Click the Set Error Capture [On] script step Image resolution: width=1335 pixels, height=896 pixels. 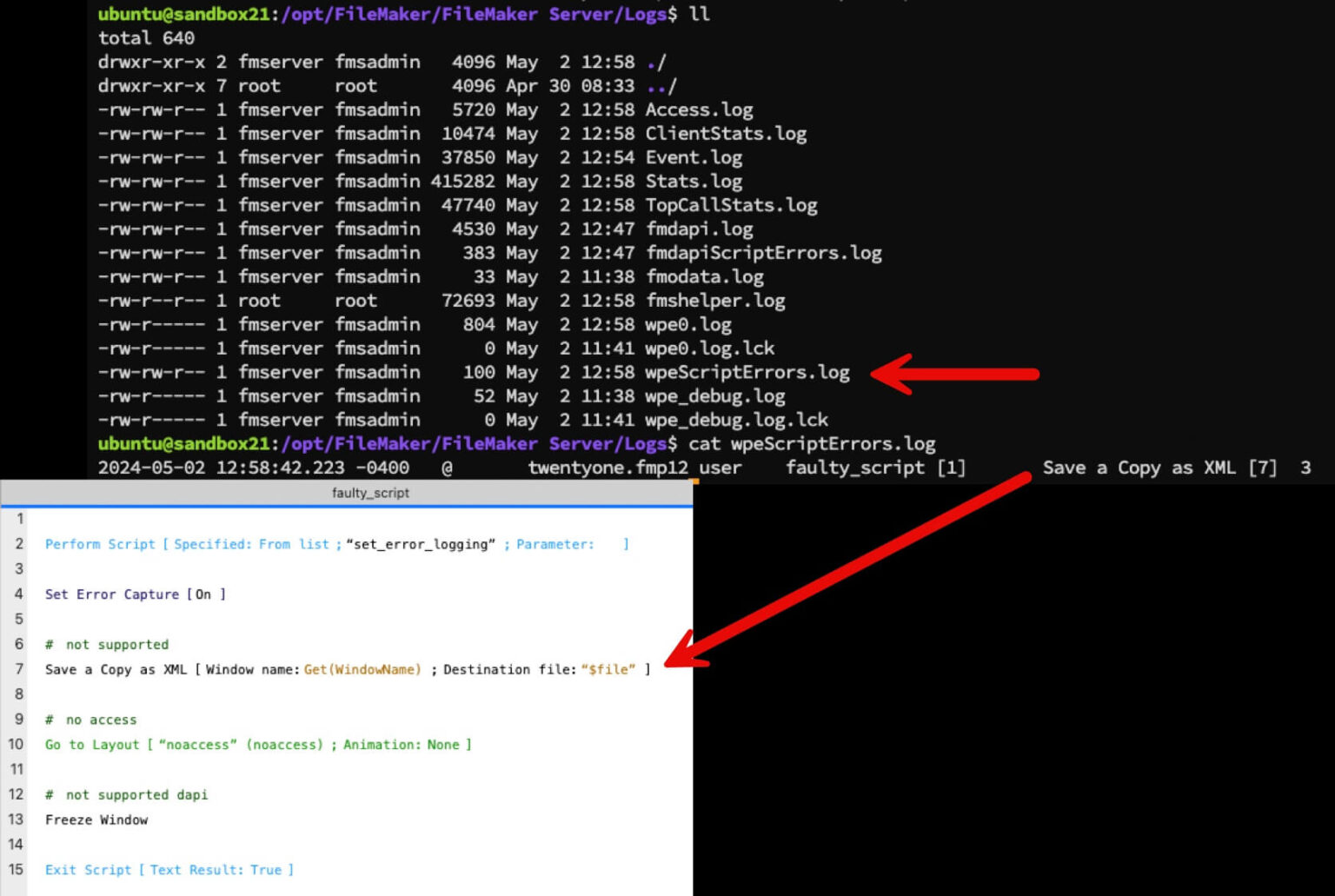pos(136,594)
